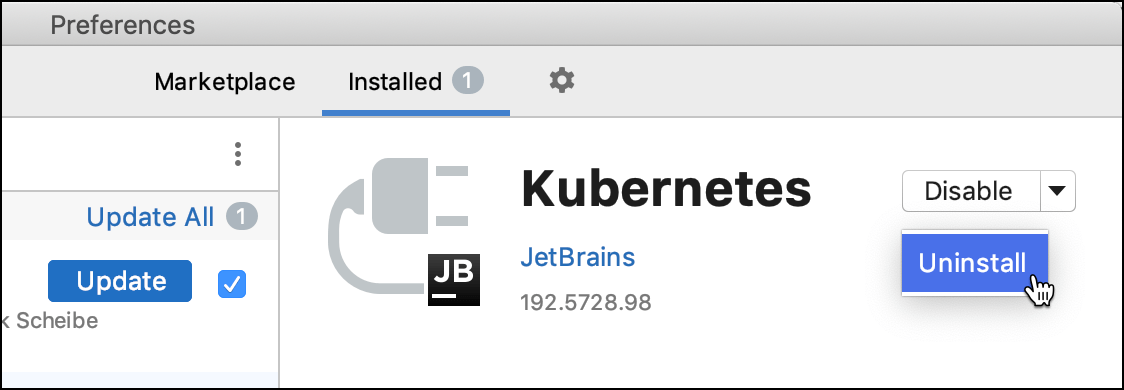1124x390 pixels.
Task: Click the Update All link
Action: pos(151,217)
